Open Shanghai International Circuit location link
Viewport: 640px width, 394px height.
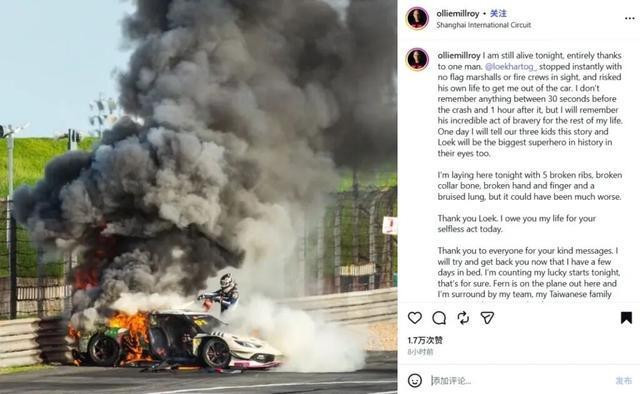(x=484, y=25)
